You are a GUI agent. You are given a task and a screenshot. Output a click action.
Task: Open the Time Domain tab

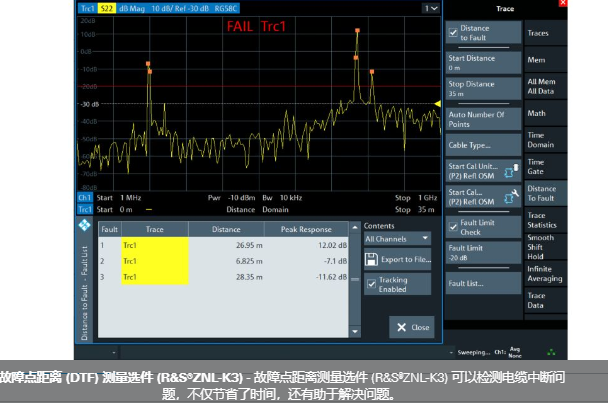coord(545,140)
